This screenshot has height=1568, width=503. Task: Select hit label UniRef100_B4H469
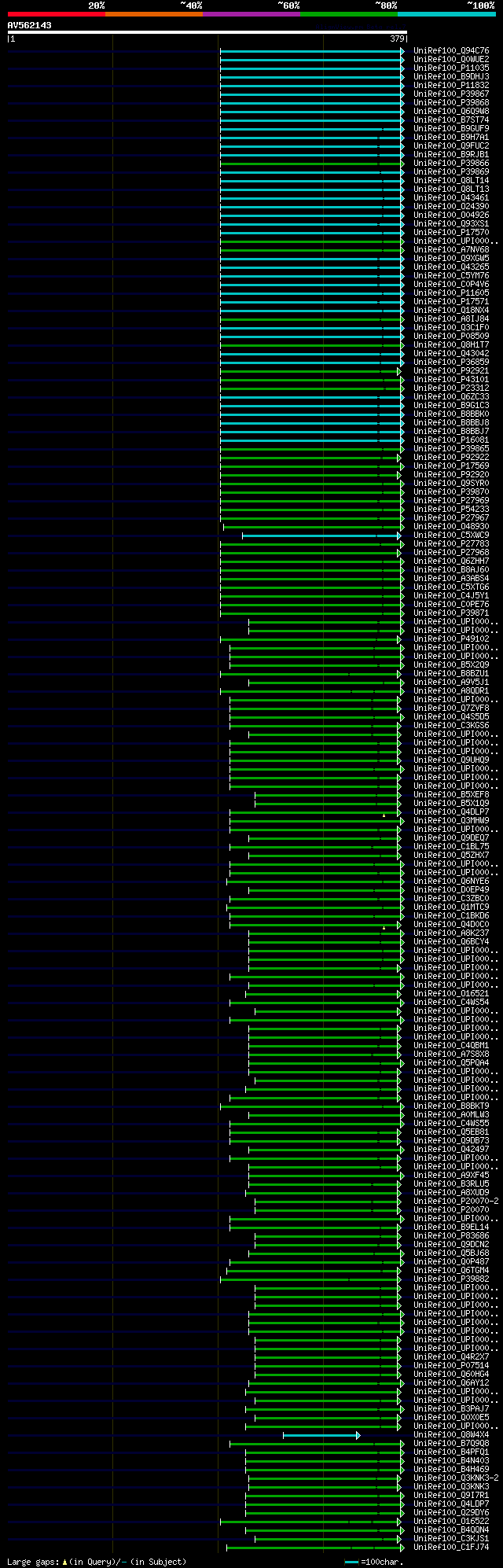(451, 1470)
